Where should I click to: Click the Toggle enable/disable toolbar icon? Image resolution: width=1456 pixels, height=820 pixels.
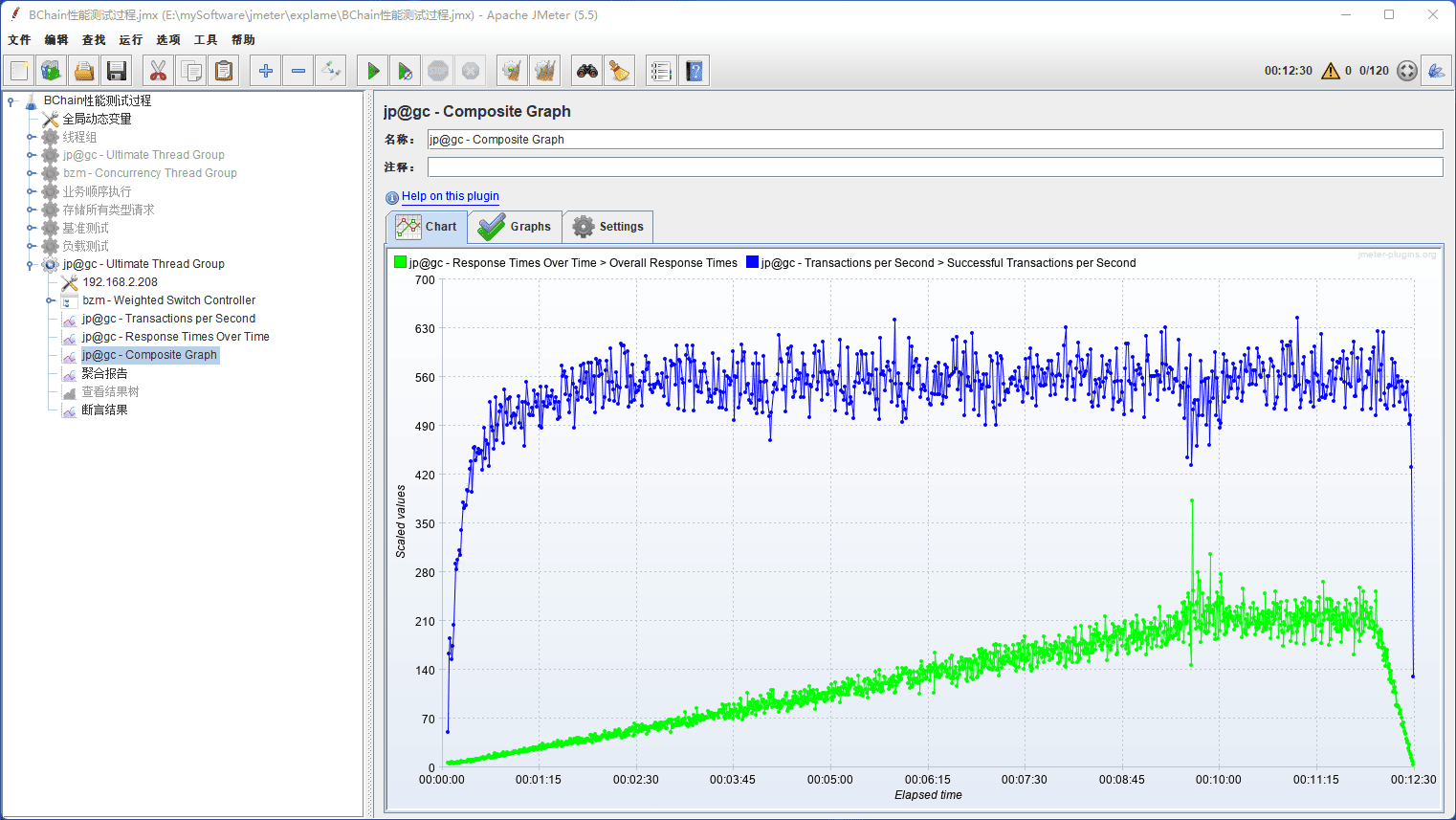331,71
